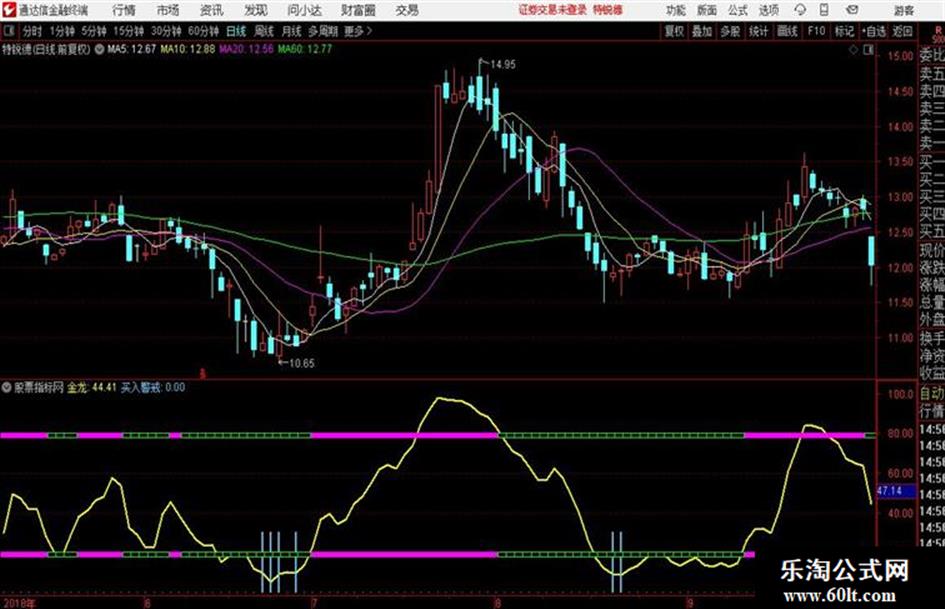Switch to 15分钟 chart period
945x609 pixels.
pos(128,31)
